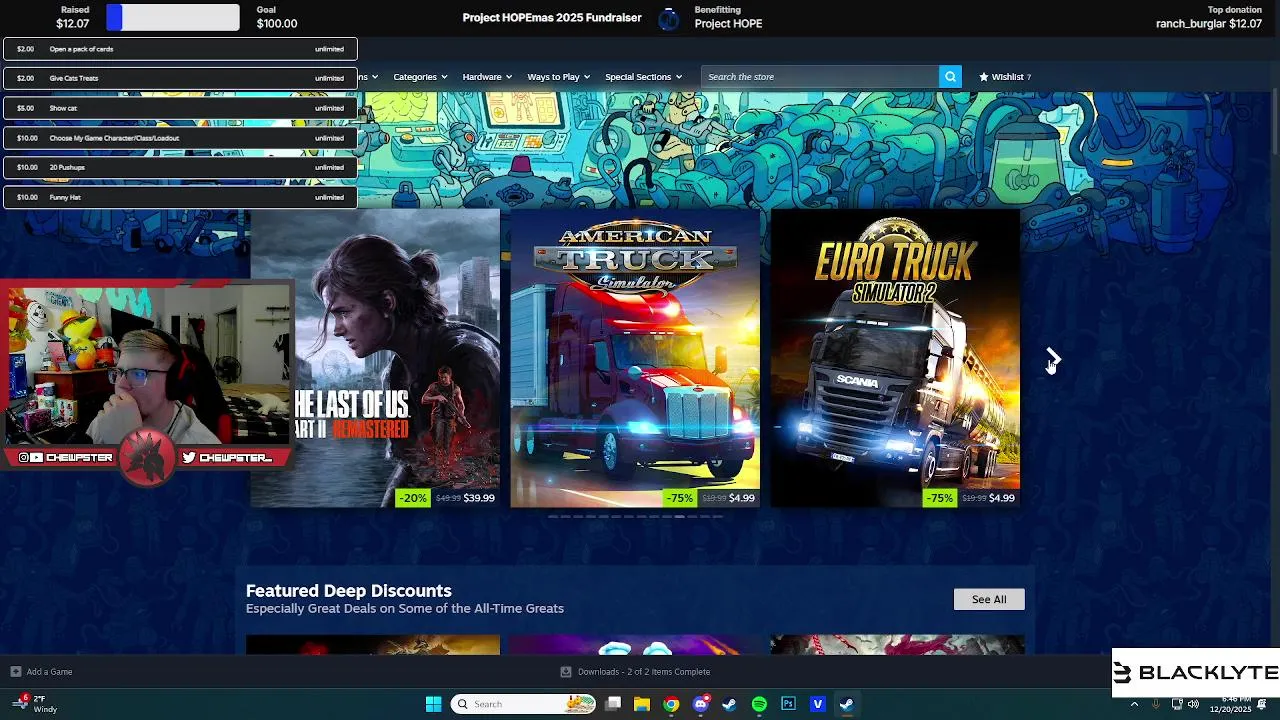The width and height of the screenshot is (1280, 720).
Task: Click the Funny Hat reward row
Action: 180,197
